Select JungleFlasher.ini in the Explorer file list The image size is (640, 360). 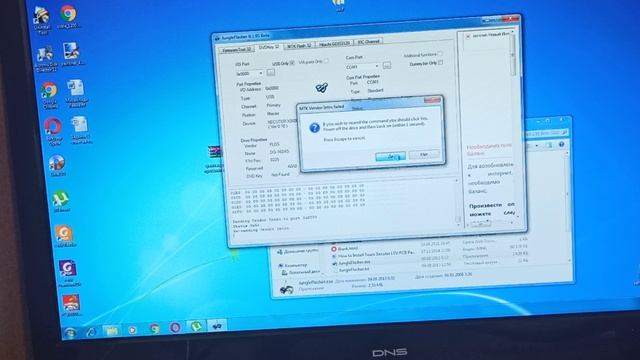(351, 270)
